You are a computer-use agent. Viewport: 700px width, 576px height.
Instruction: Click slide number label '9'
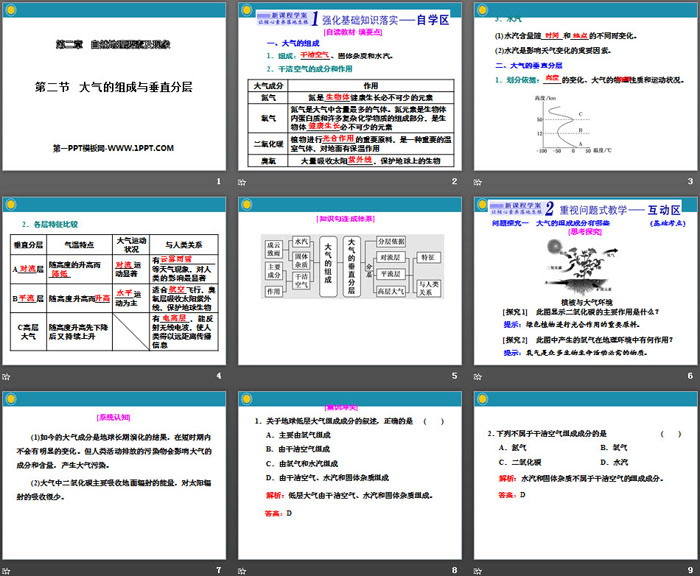click(x=690, y=570)
